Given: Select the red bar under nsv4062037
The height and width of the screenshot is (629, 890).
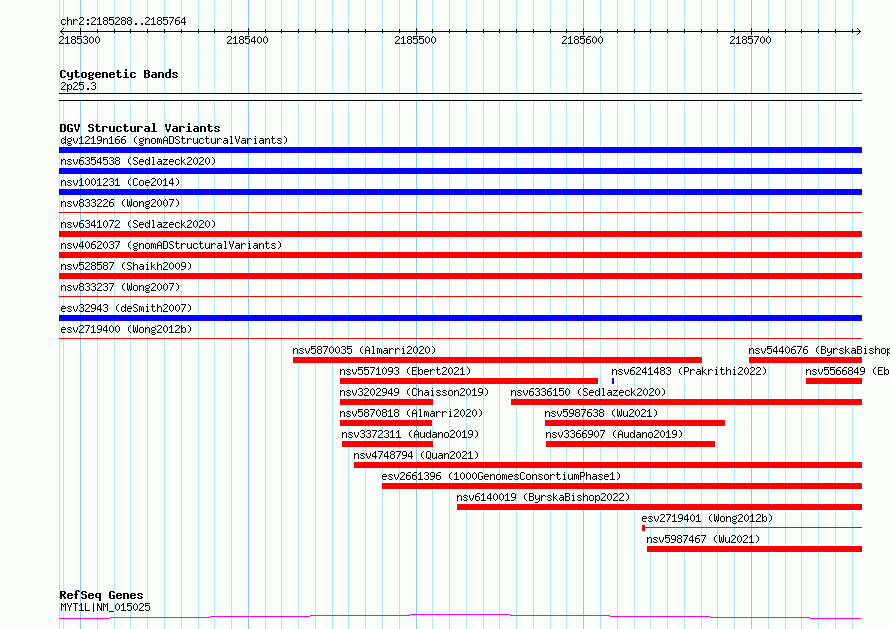Looking at the screenshot, I should tap(460, 255).
